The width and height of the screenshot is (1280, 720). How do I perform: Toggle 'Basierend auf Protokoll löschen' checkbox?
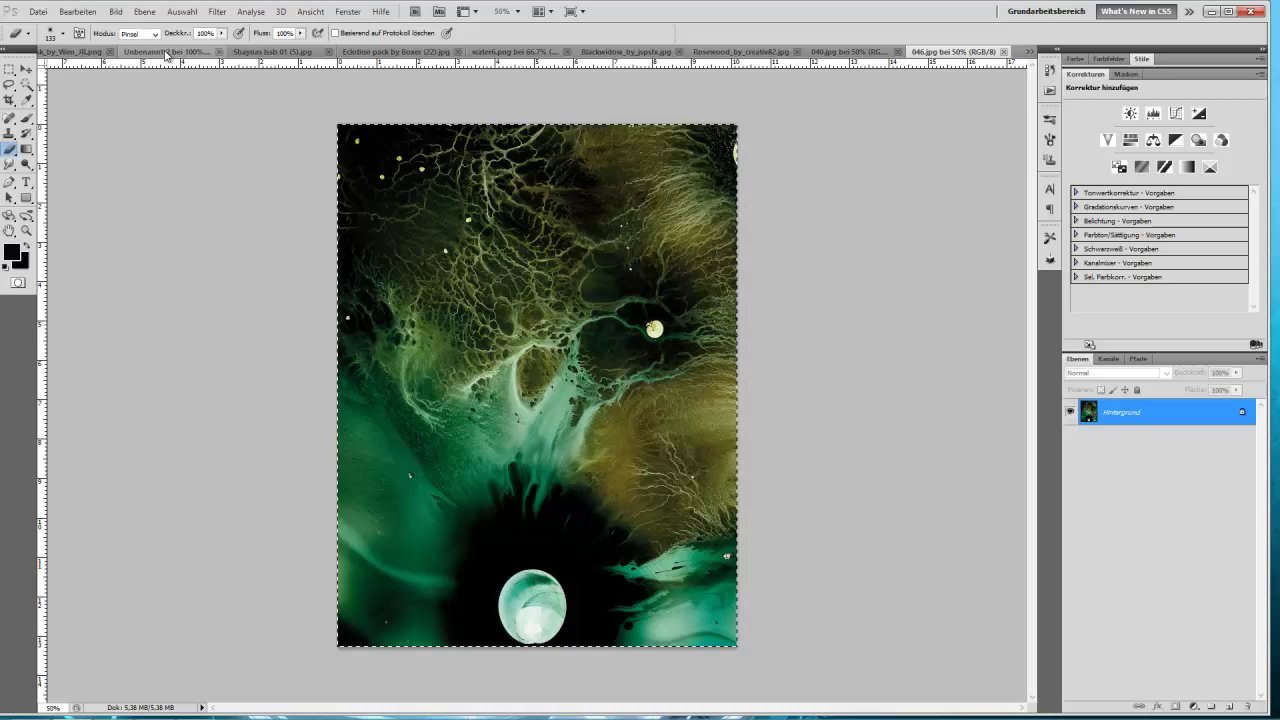pos(335,33)
